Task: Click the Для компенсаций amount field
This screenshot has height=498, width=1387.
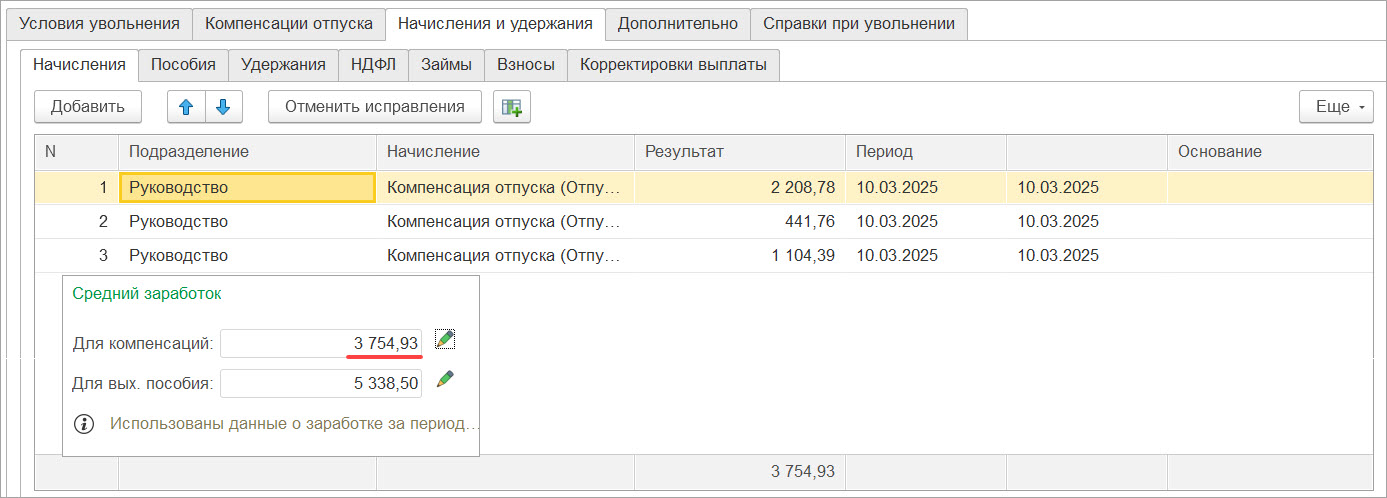Action: click(320, 344)
